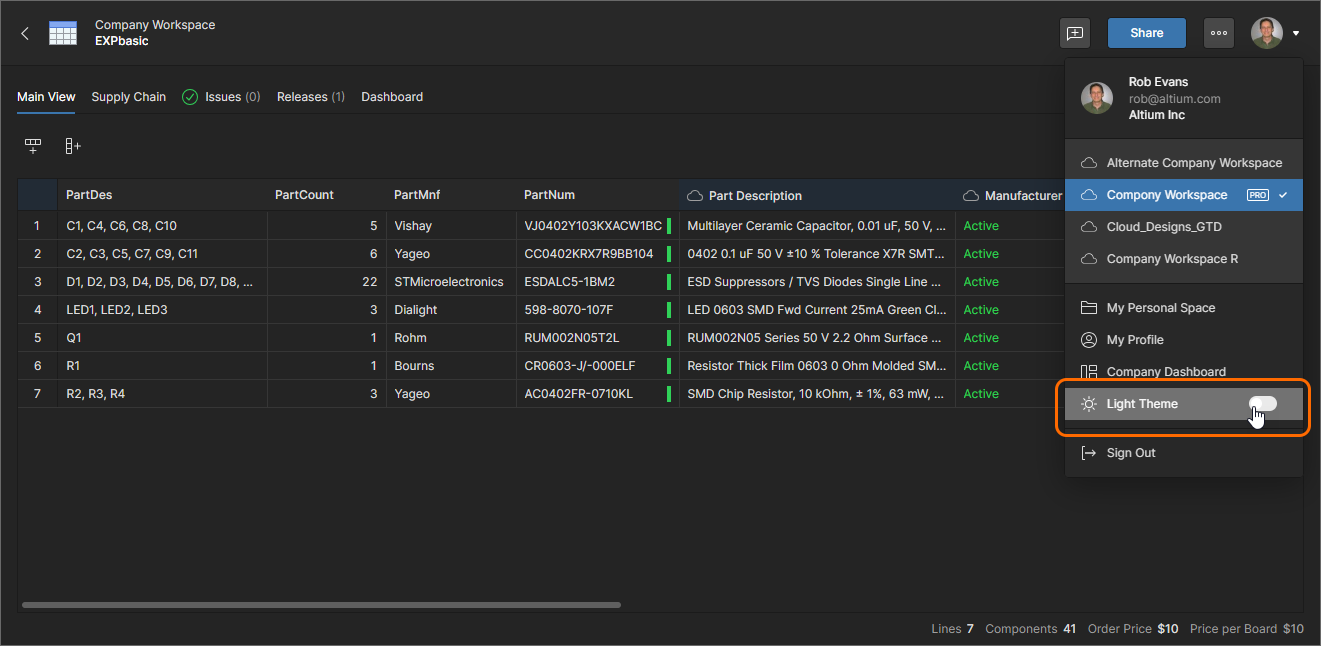This screenshot has height=646, width=1321.
Task: Collapse the user avatar dropdown arrow
Action: (1296, 33)
